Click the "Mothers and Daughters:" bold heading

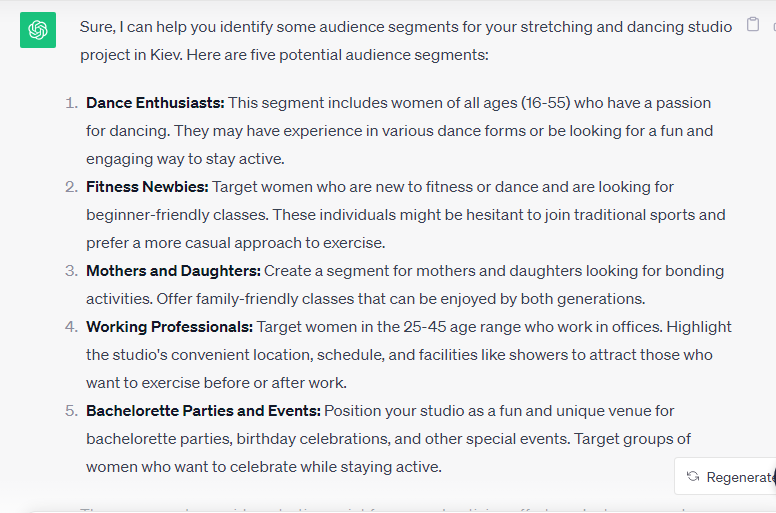coord(173,271)
